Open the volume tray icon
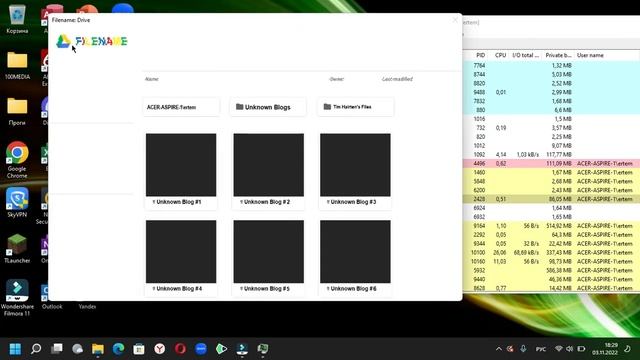Viewport: 640px width, 360px height. pos(569,349)
